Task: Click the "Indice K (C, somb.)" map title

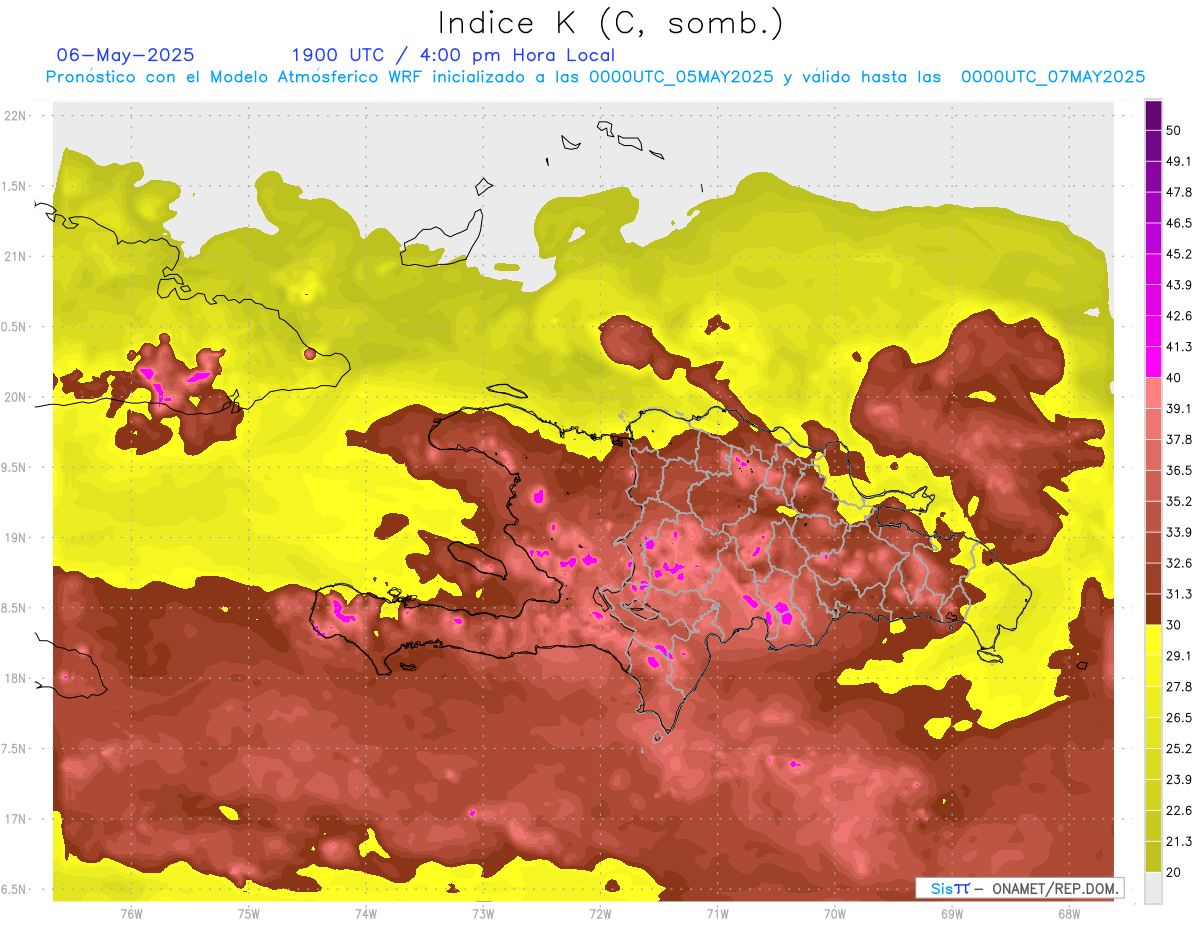Action: click(611, 23)
